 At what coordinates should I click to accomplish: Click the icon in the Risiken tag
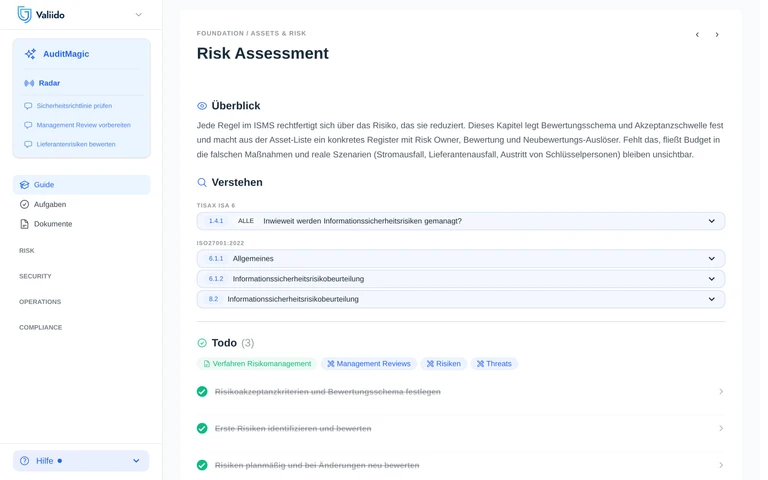coord(430,364)
